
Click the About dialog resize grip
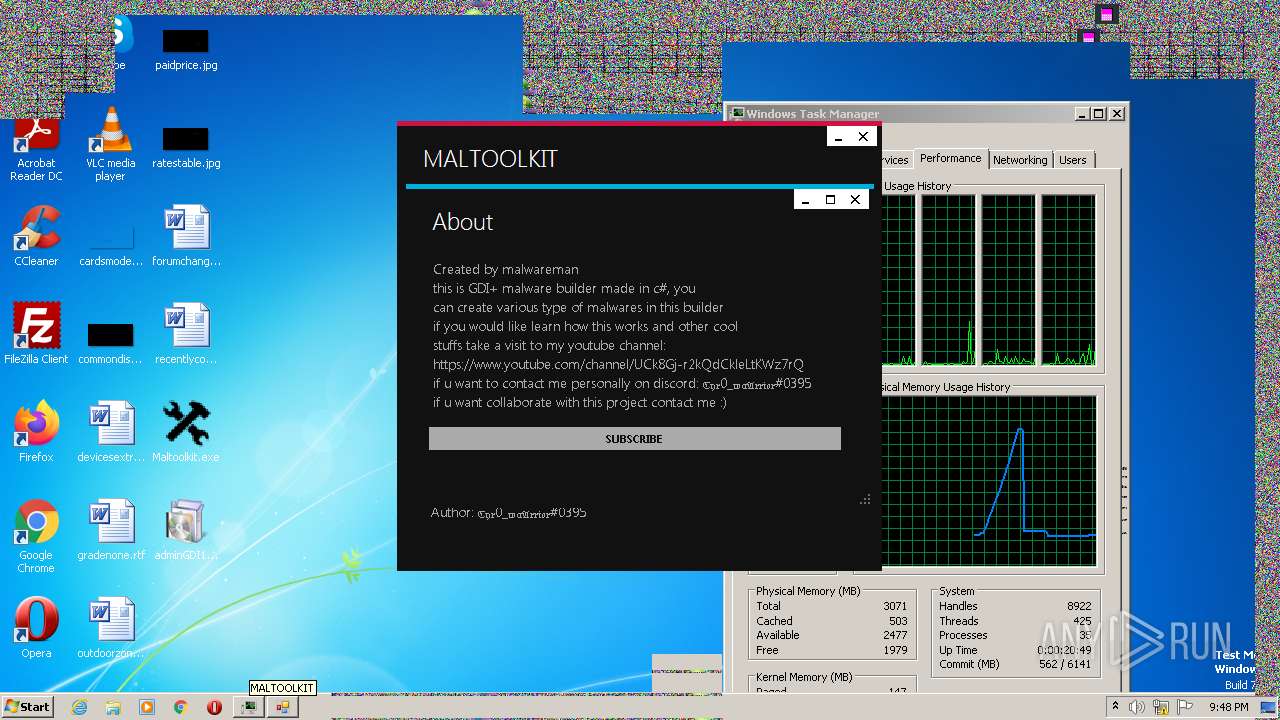865,500
